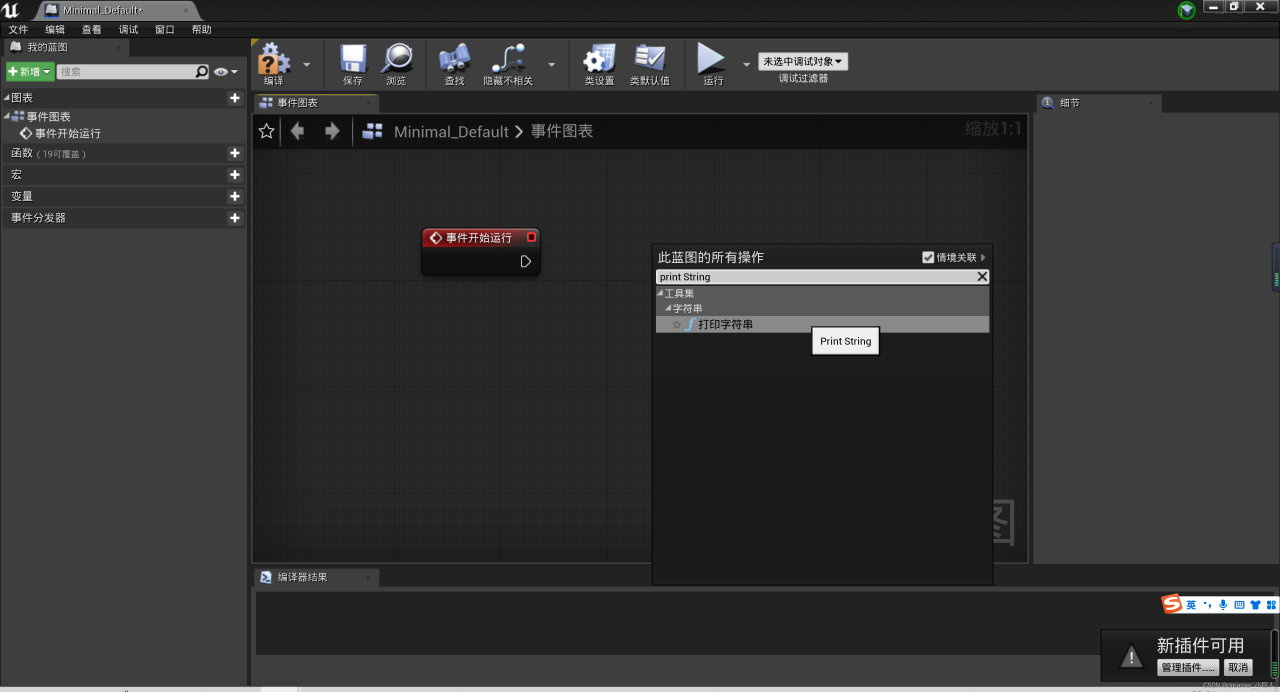Click the plus icon in 图表 row
The width and height of the screenshot is (1280, 692).
coord(234,98)
